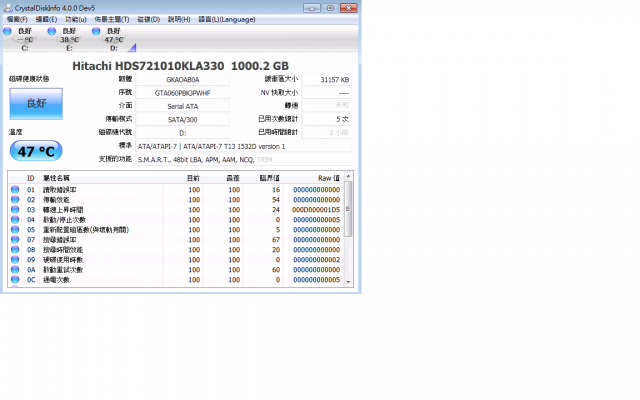Click the large blue health status button

(x=36, y=104)
